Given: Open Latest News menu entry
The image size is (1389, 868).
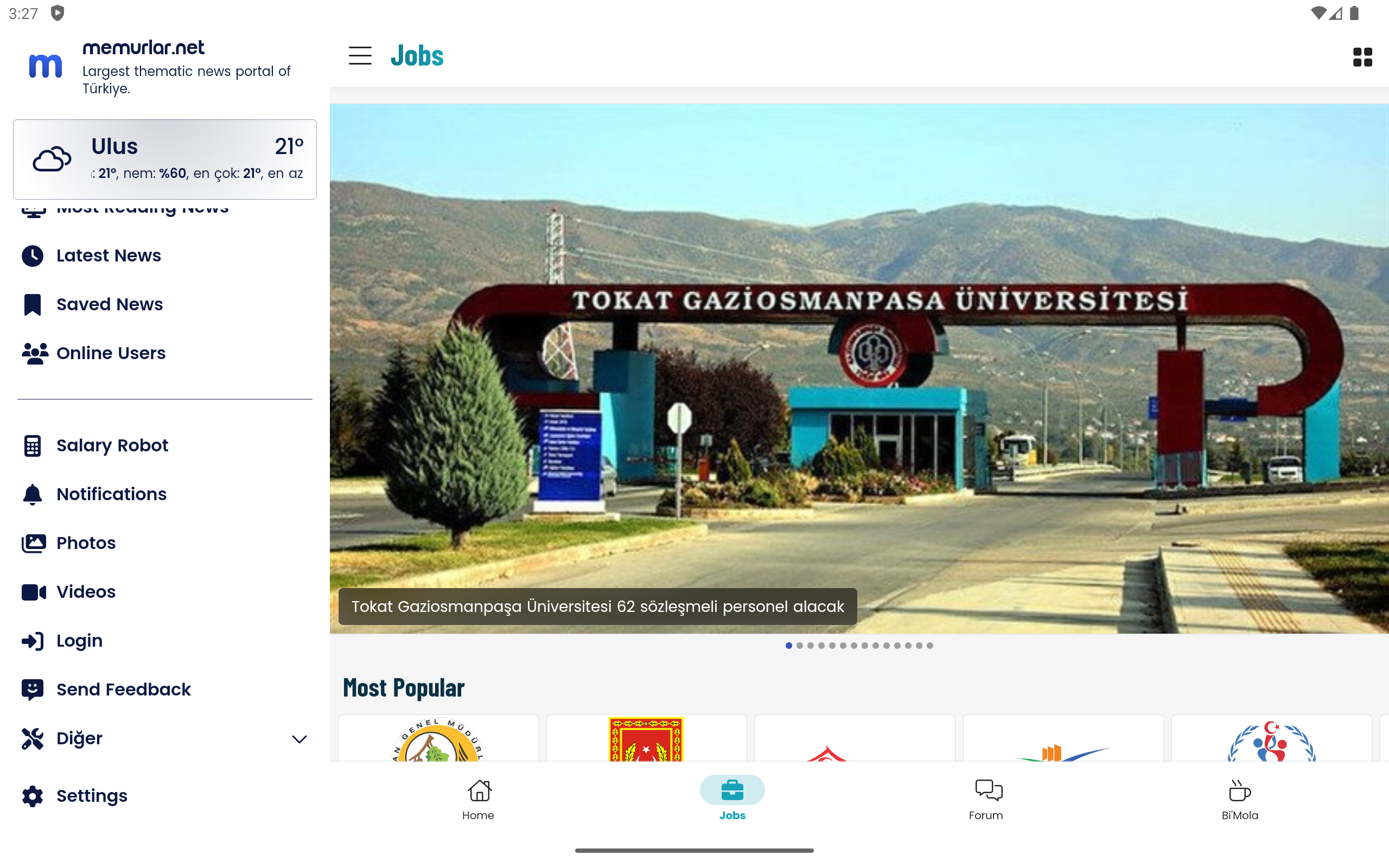Looking at the screenshot, I should (x=165, y=256).
